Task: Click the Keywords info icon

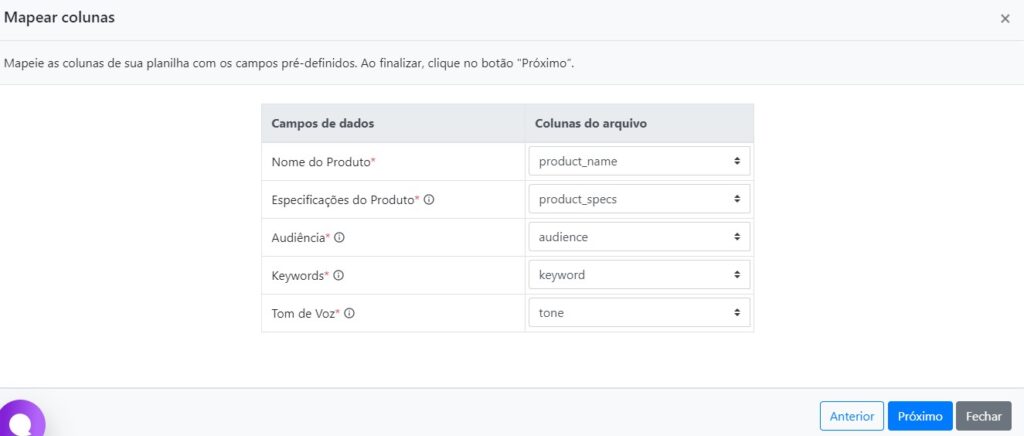Action: [338, 275]
